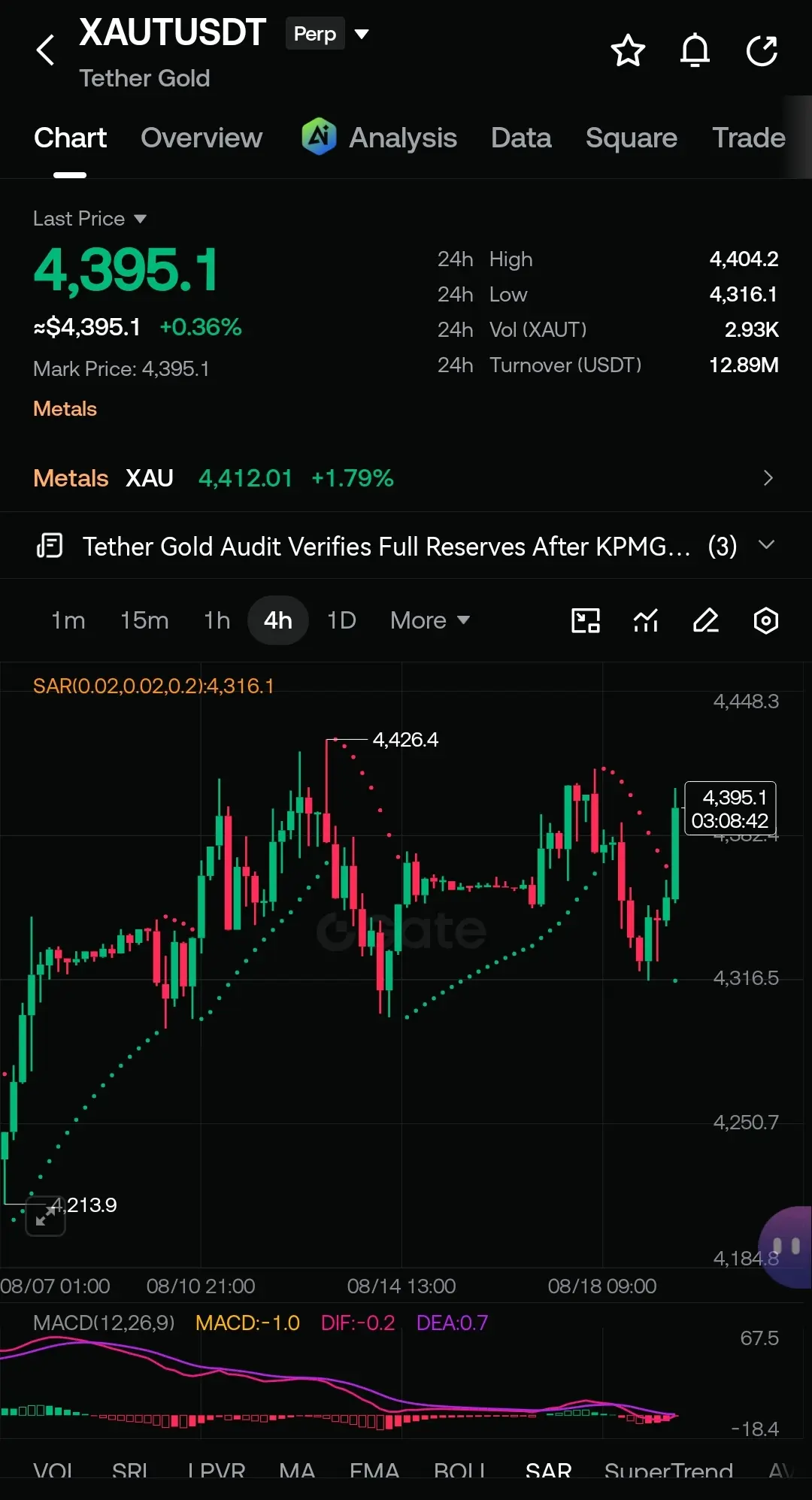
Task: Tap the 08/18 09:00 time axis label
Action: [x=602, y=1286]
